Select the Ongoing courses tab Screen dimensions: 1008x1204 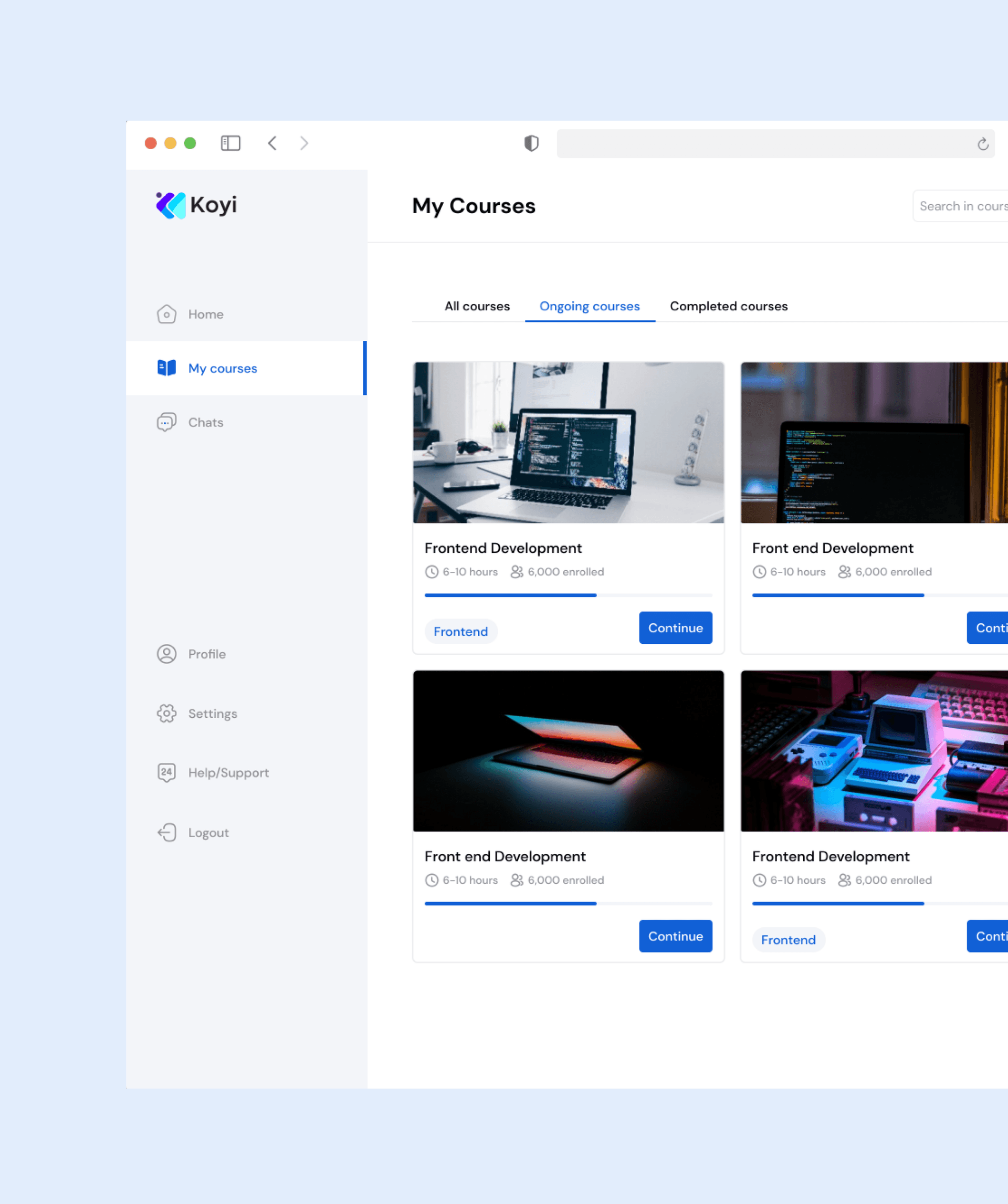(x=590, y=306)
